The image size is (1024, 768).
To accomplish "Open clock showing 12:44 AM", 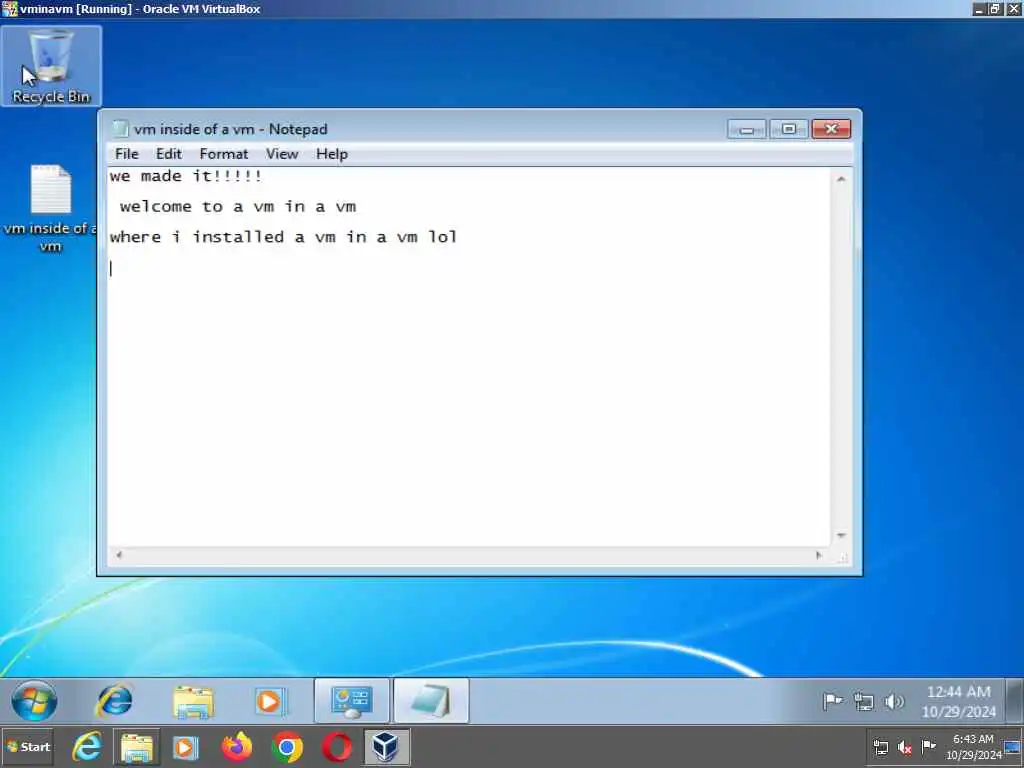I will point(959,701).
